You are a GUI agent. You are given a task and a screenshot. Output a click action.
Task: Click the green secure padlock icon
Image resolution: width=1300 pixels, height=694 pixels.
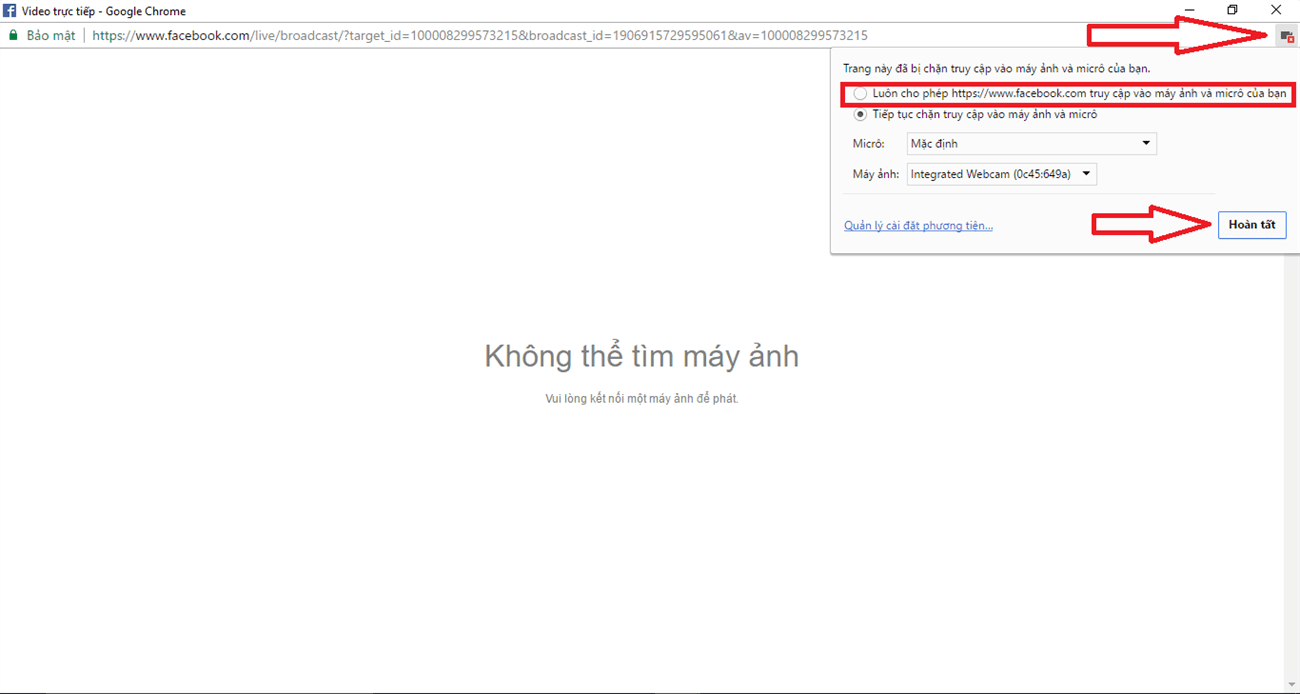(13, 35)
